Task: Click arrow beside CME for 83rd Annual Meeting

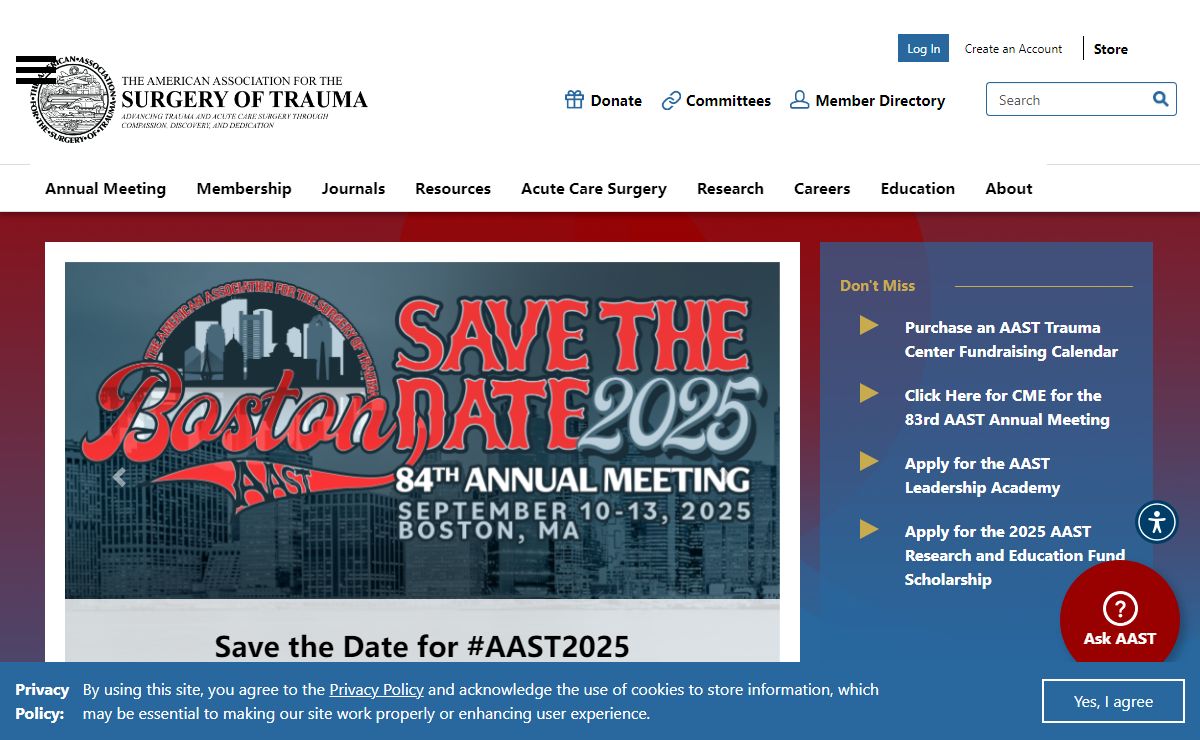Action: point(869,393)
